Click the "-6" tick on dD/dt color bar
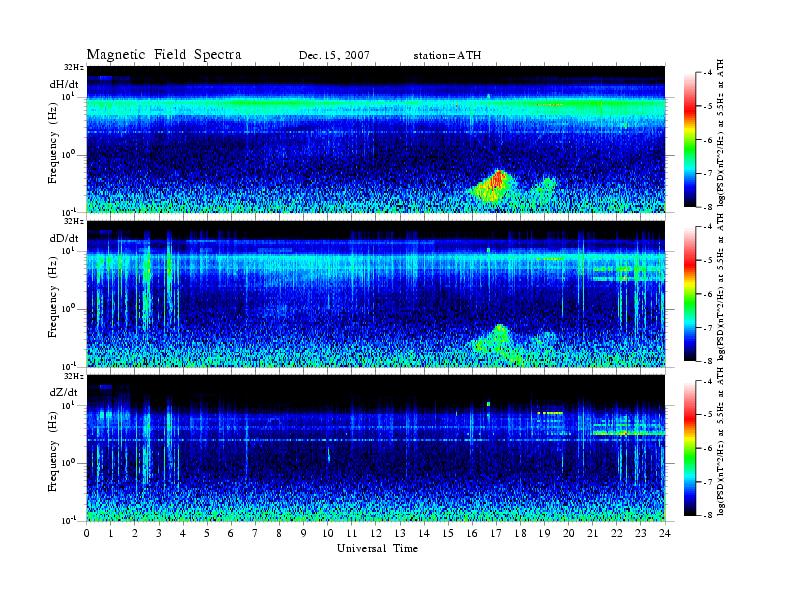The height and width of the screenshot is (612, 792). [x=708, y=294]
